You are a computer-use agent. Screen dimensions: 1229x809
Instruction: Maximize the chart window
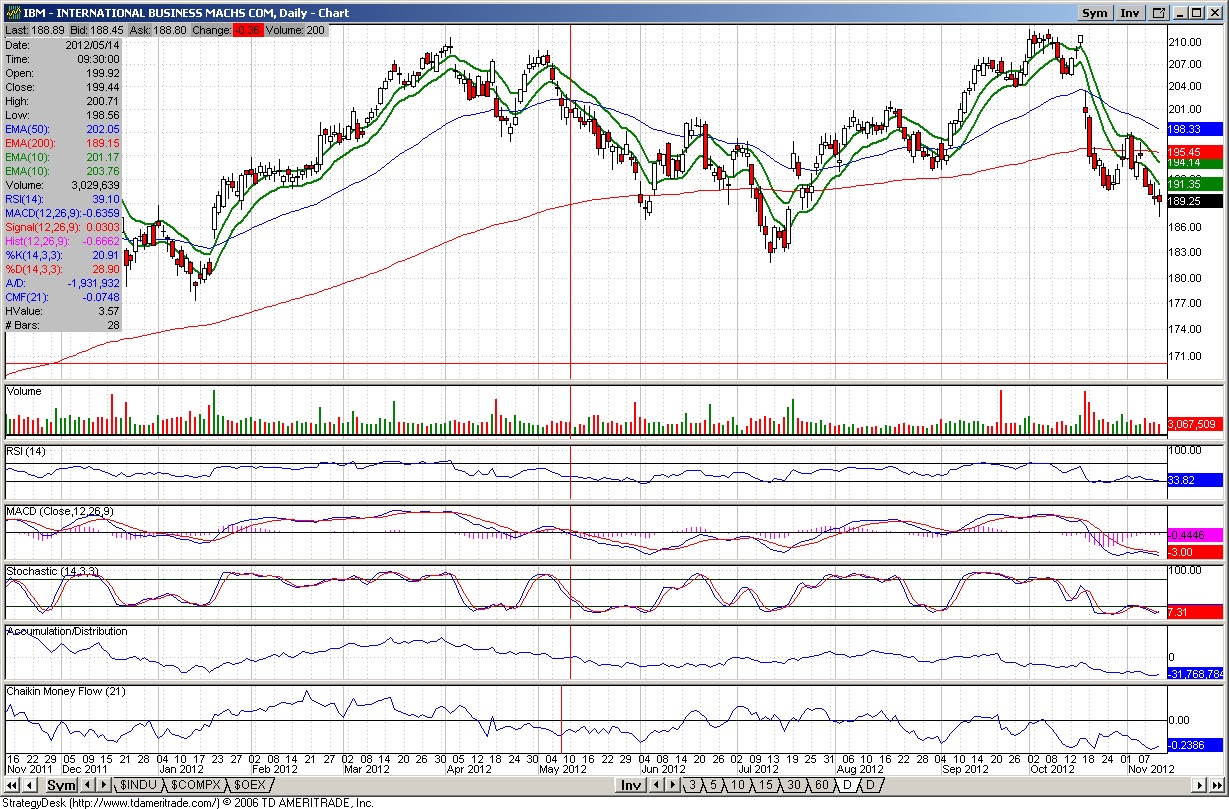[1197, 13]
